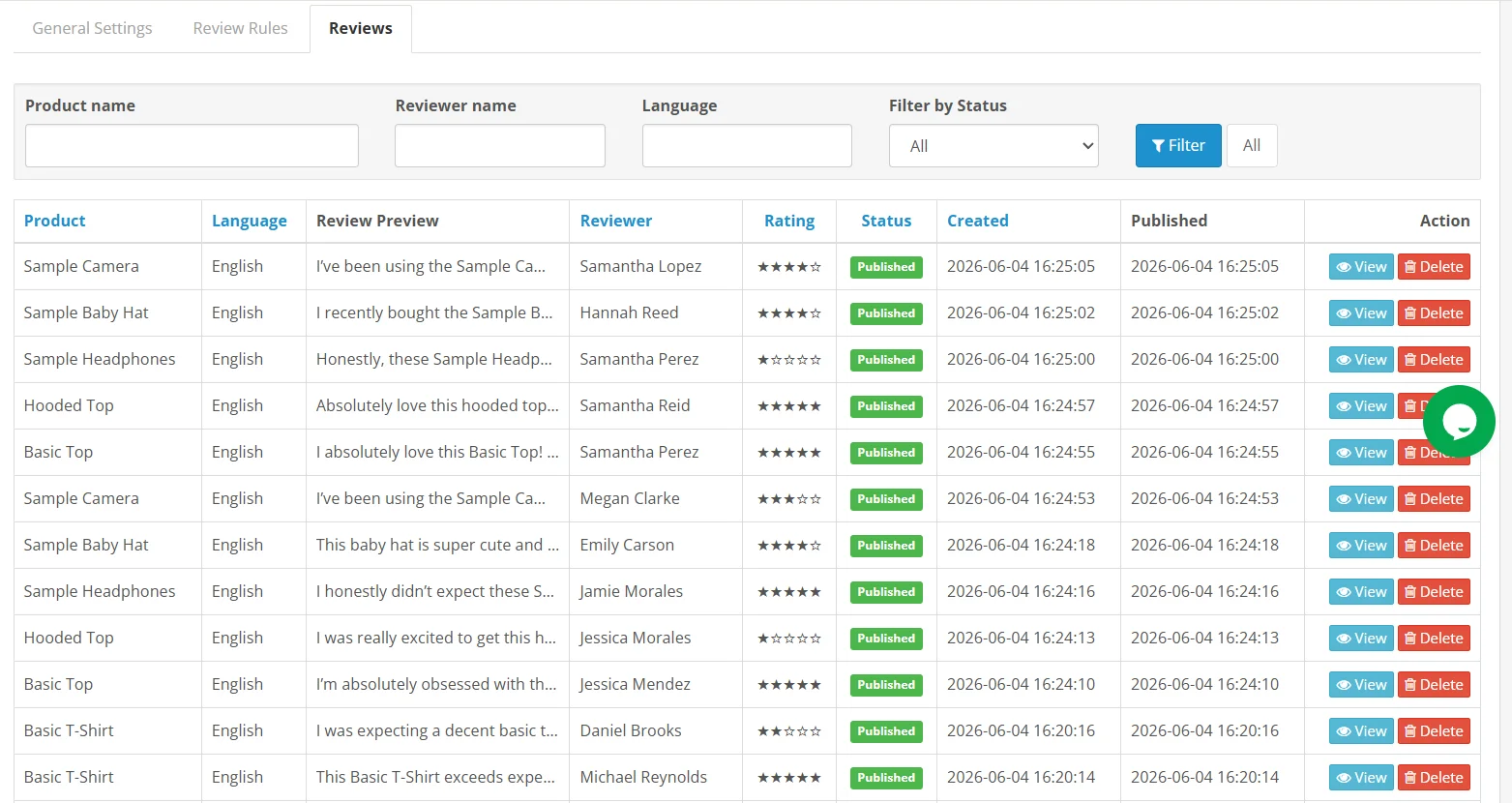Click the Basic T-Shirt cell for Michael Reynolds
This screenshot has height=803, width=1512.
69,777
